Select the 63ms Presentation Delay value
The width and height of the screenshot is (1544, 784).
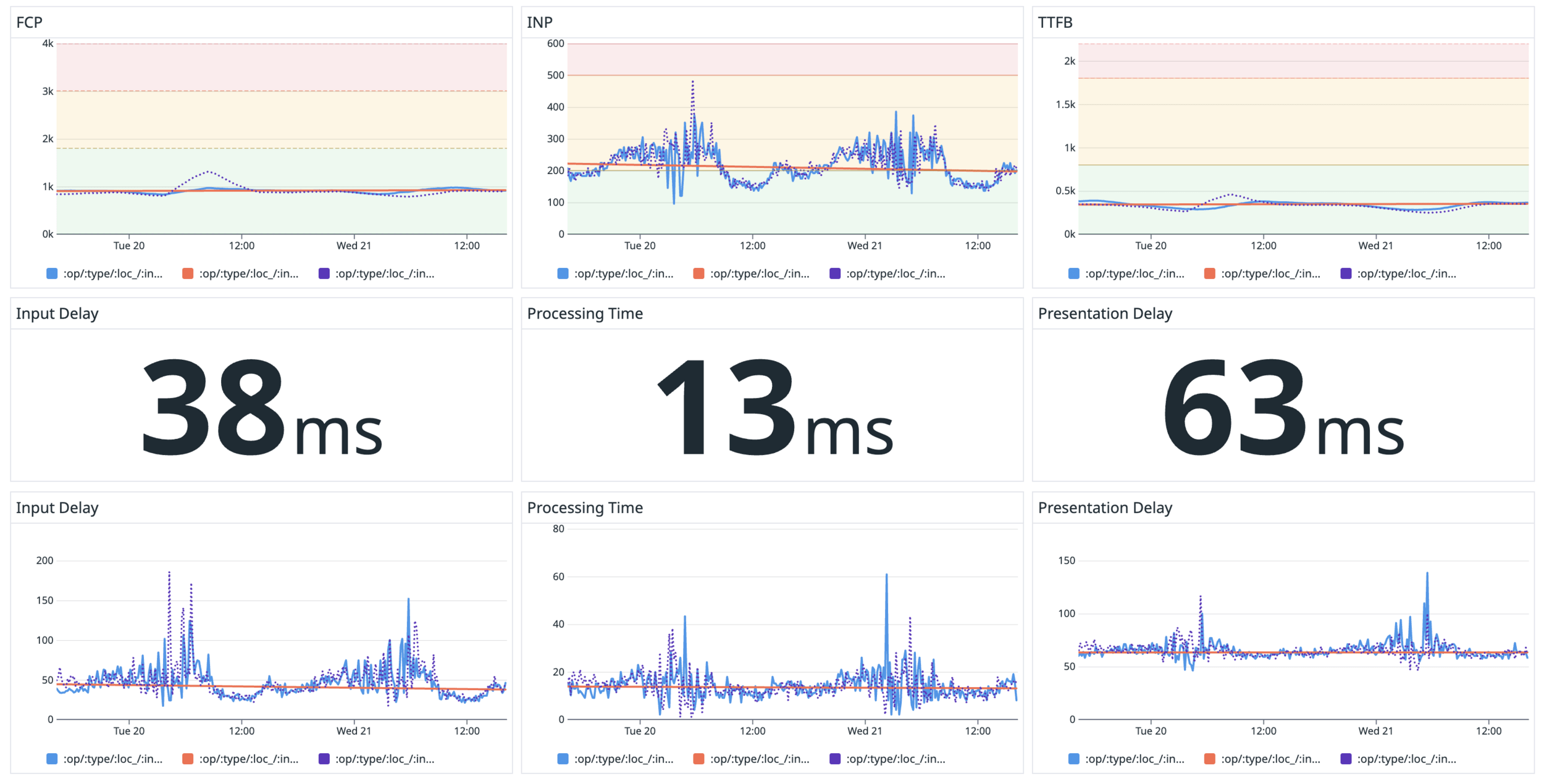[x=1283, y=407]
